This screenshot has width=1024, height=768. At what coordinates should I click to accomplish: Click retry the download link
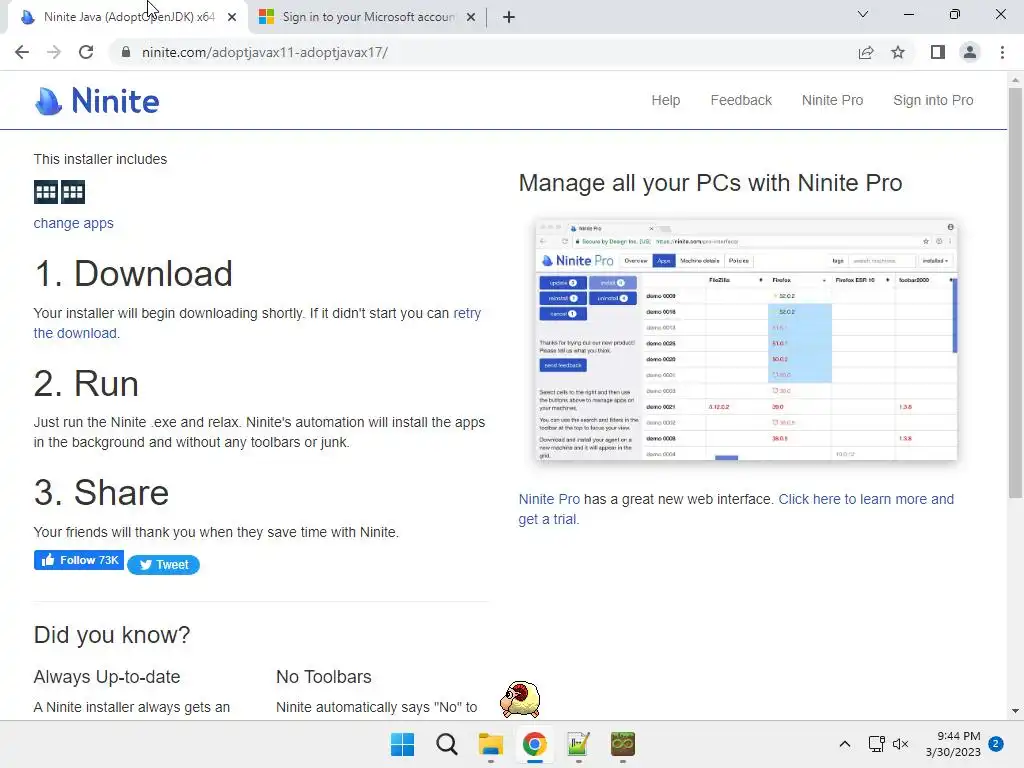pos(257,323)
